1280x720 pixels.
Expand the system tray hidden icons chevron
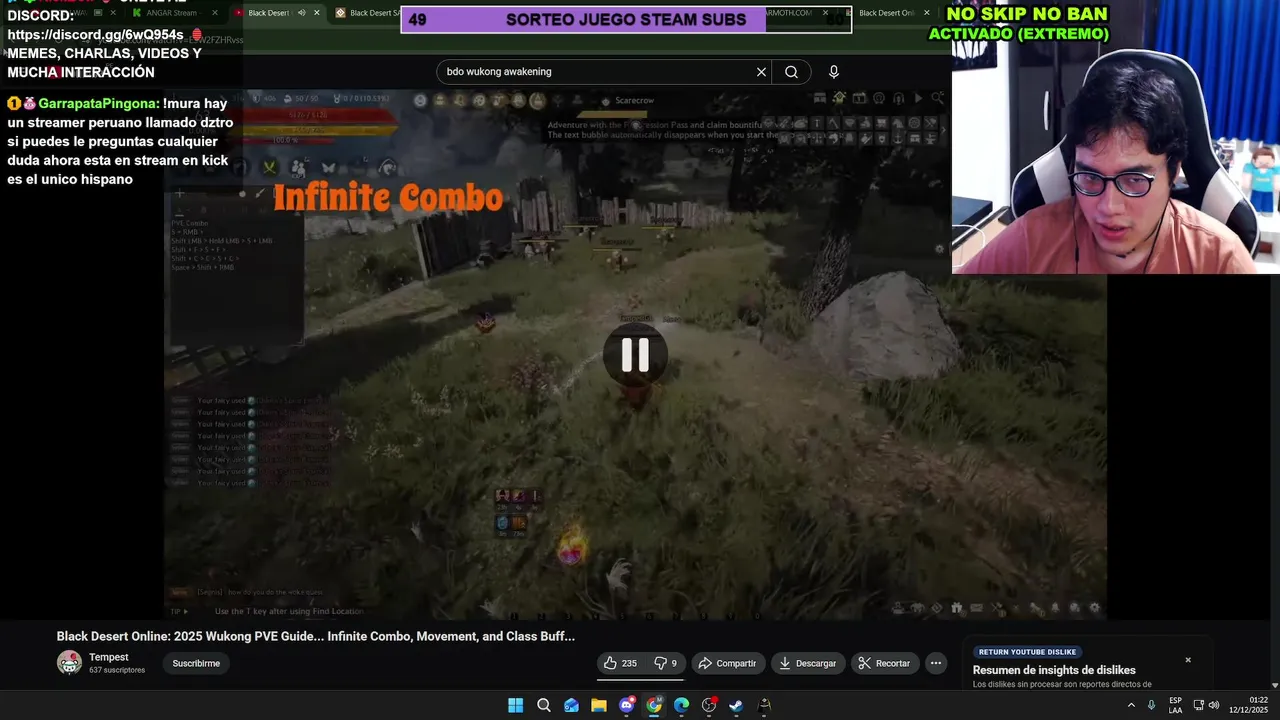tap(1131, 705)
